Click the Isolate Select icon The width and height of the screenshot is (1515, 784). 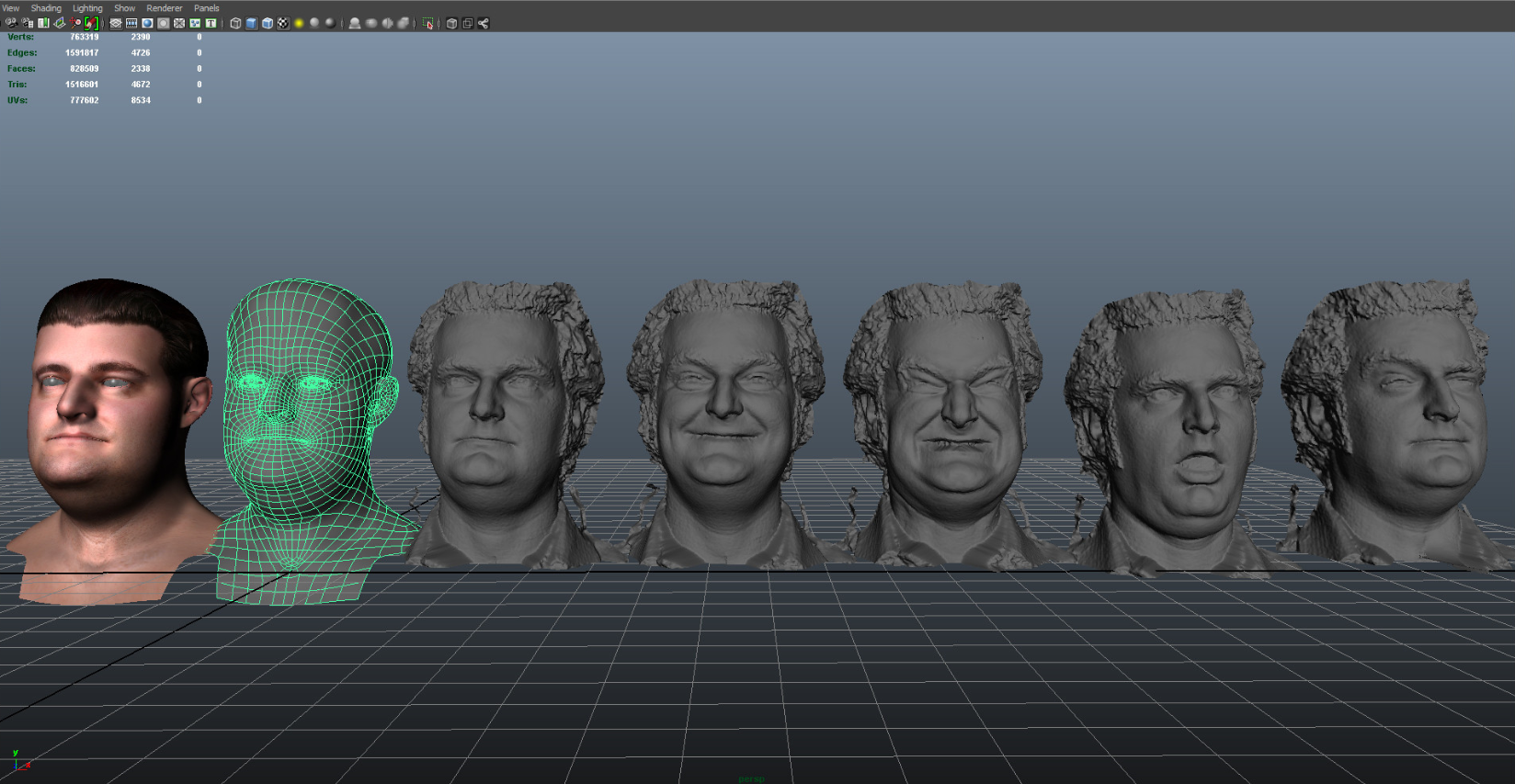pos(428,23)
